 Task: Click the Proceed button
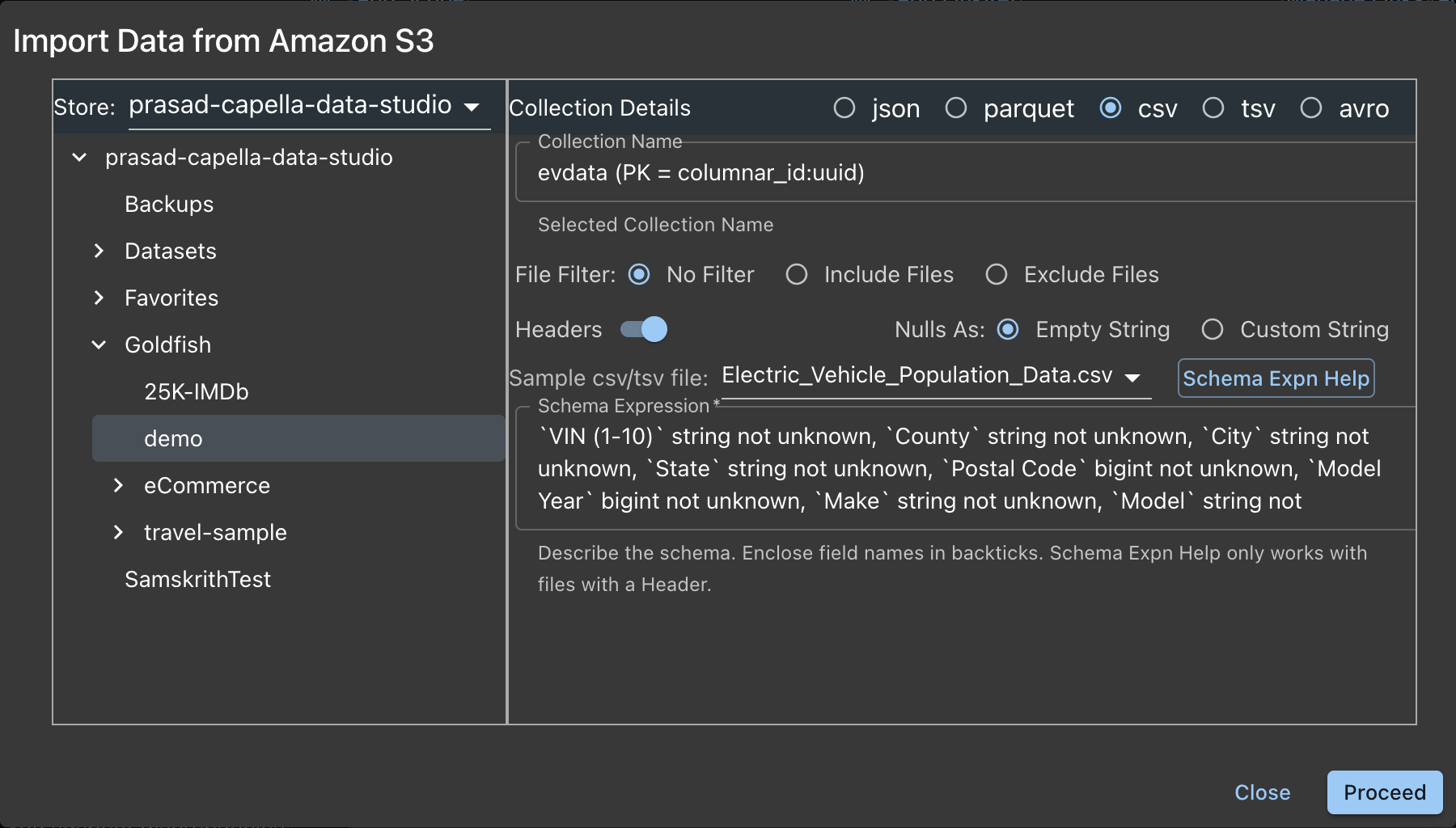1385,792
